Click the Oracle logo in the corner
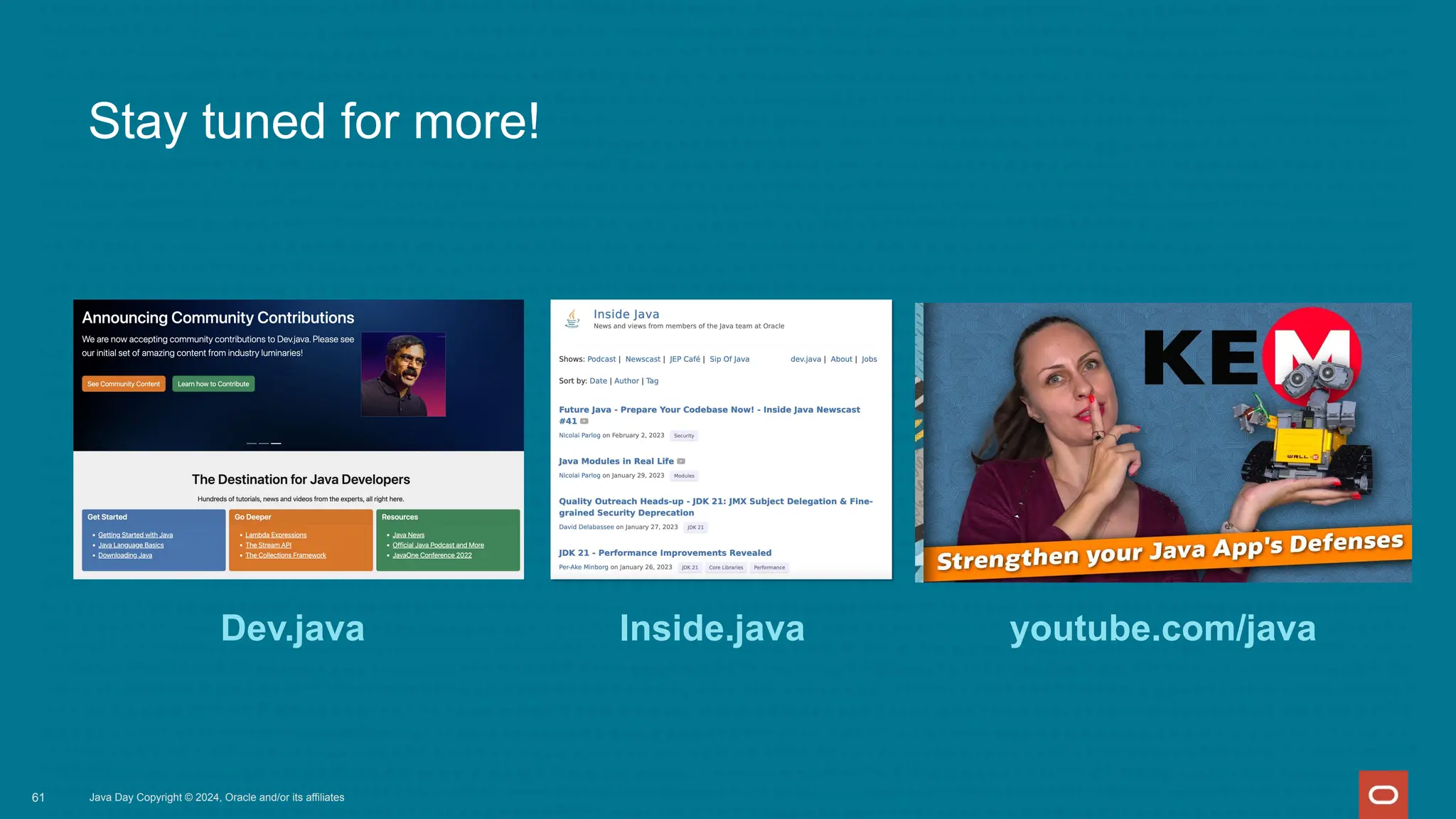The image size is (1456, 819). pyautogui.click(x=1383, y=794)
